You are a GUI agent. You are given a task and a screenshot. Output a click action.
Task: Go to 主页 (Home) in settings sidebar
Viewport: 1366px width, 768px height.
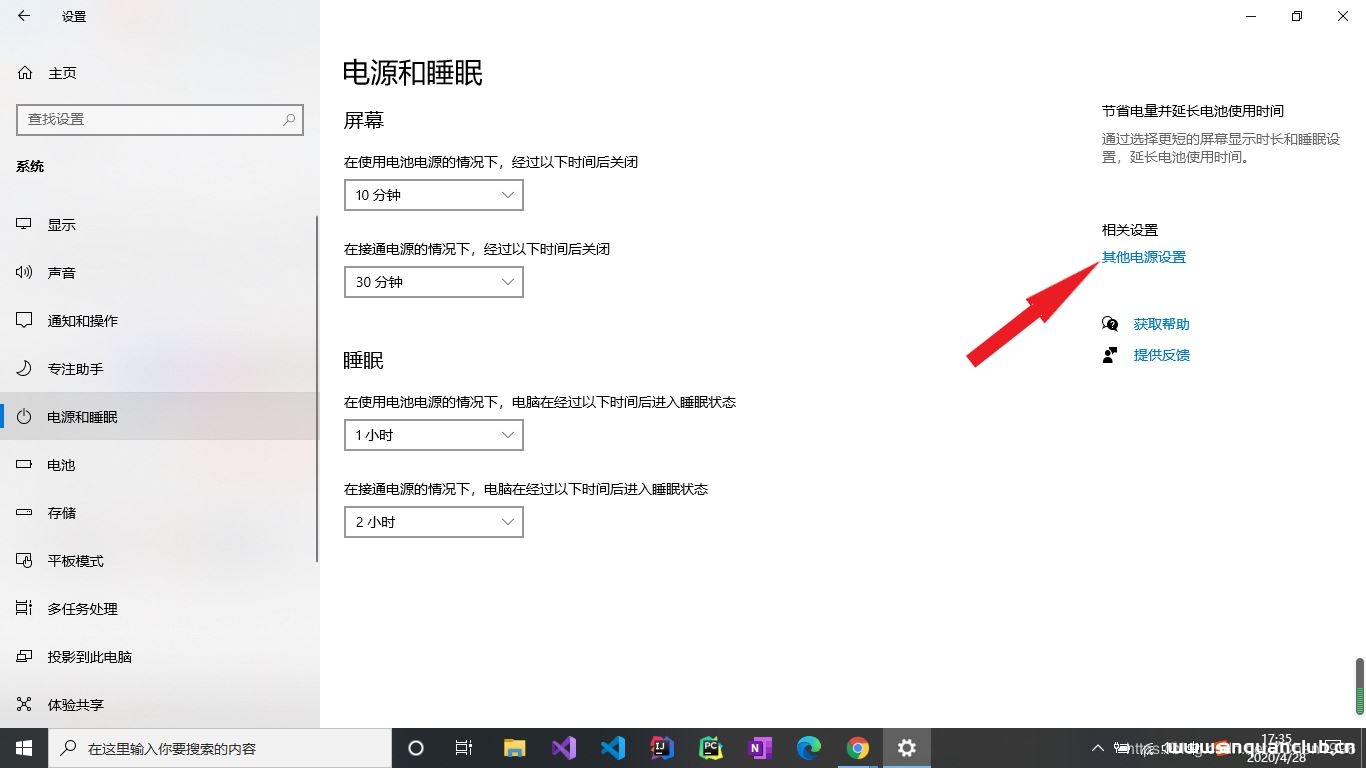pyautogui.click(x=61, y=72)
